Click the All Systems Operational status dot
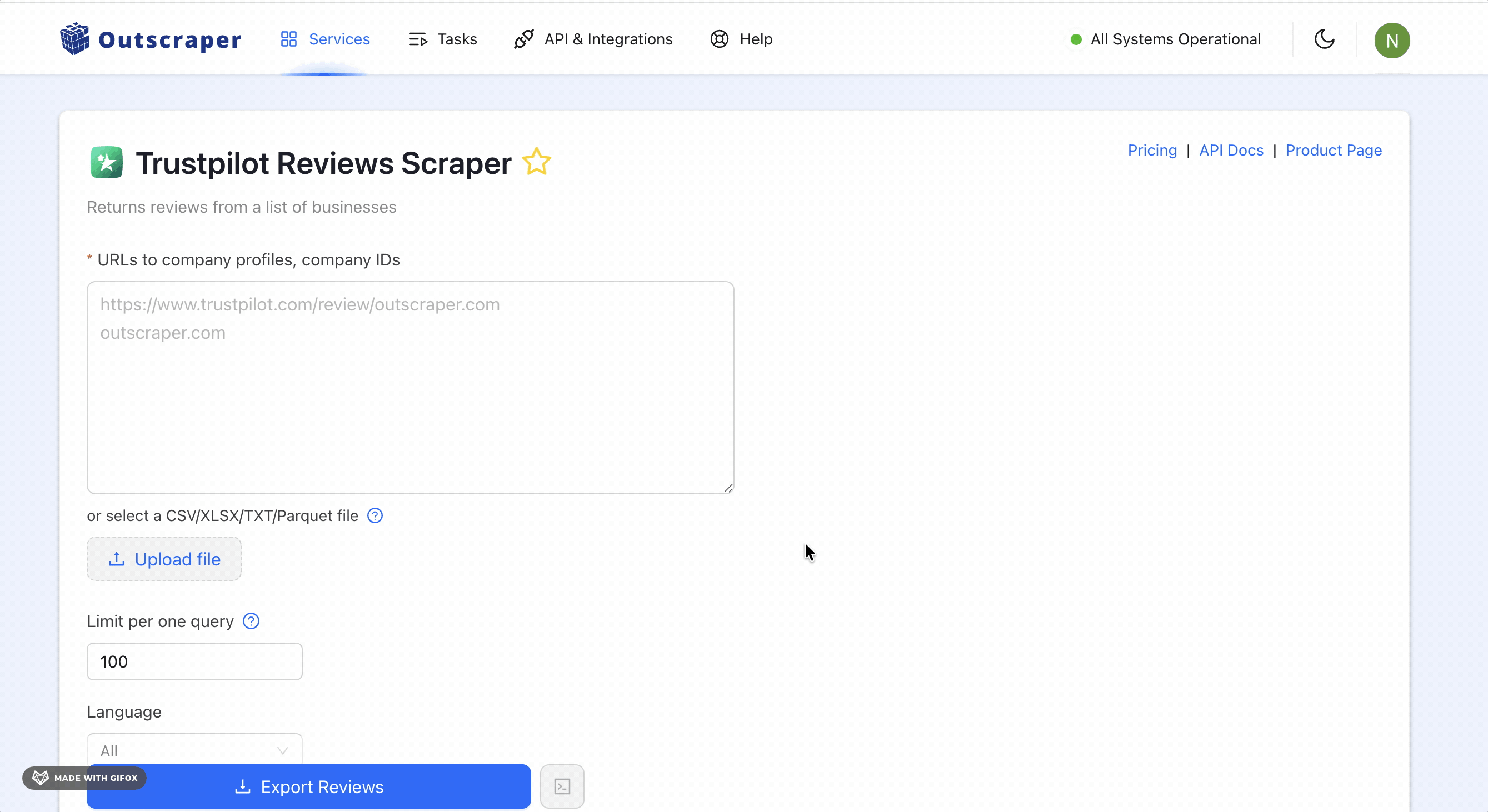This screenshot has width=1488, height=812. click(x=1076, y=39)
